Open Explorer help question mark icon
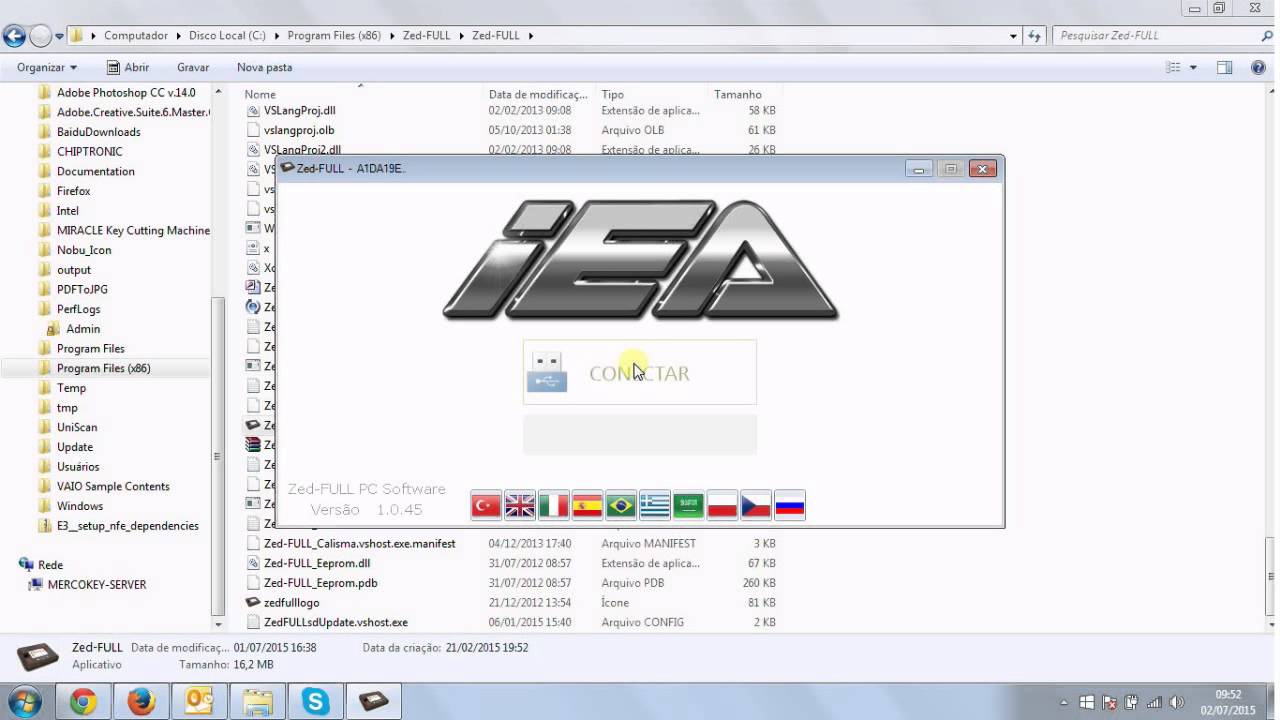Image resolution: width=1280 pixels, height=720 pixels. pos(1258,67)
